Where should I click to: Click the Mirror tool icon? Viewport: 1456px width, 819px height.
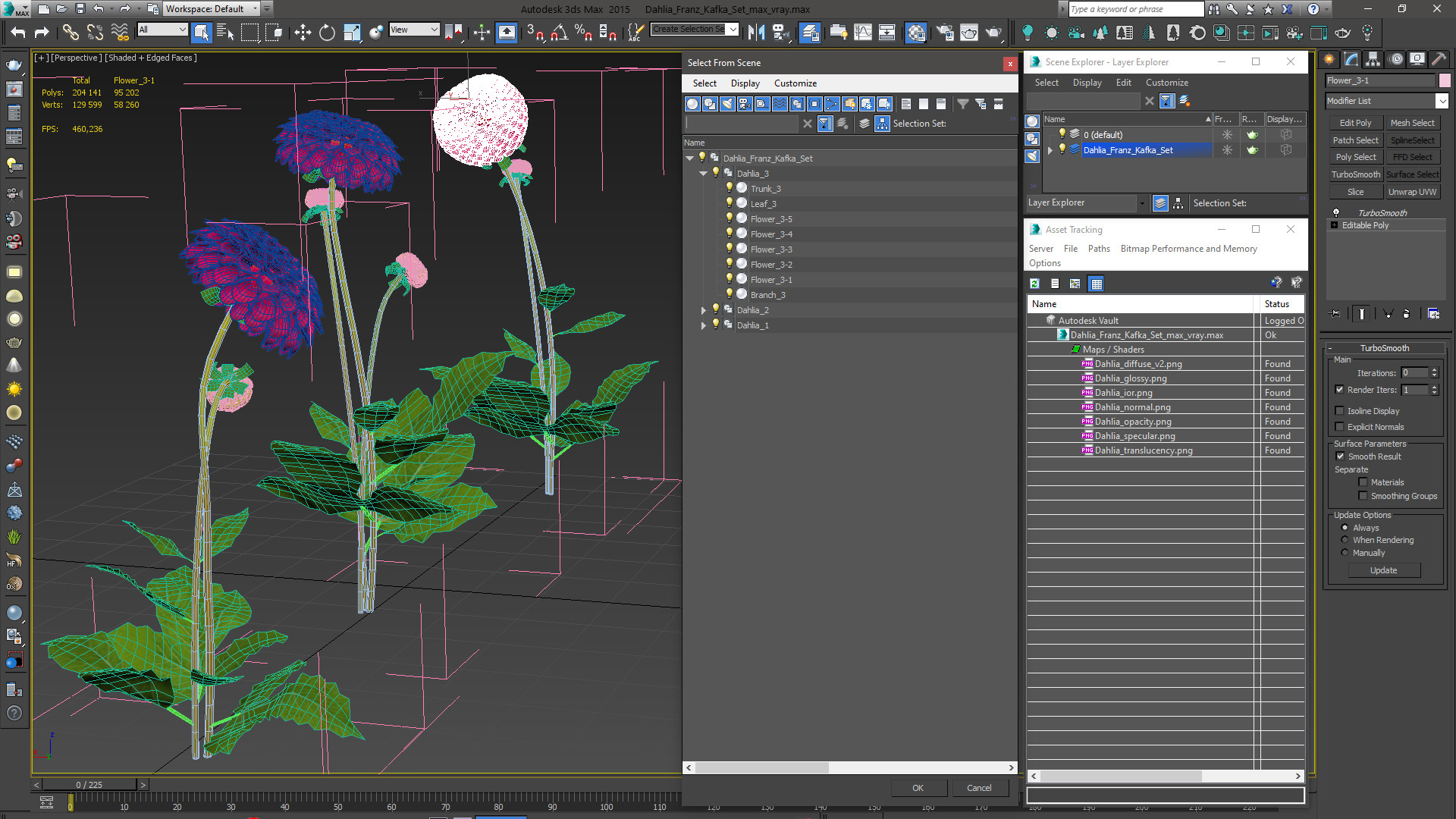[756, 32]
